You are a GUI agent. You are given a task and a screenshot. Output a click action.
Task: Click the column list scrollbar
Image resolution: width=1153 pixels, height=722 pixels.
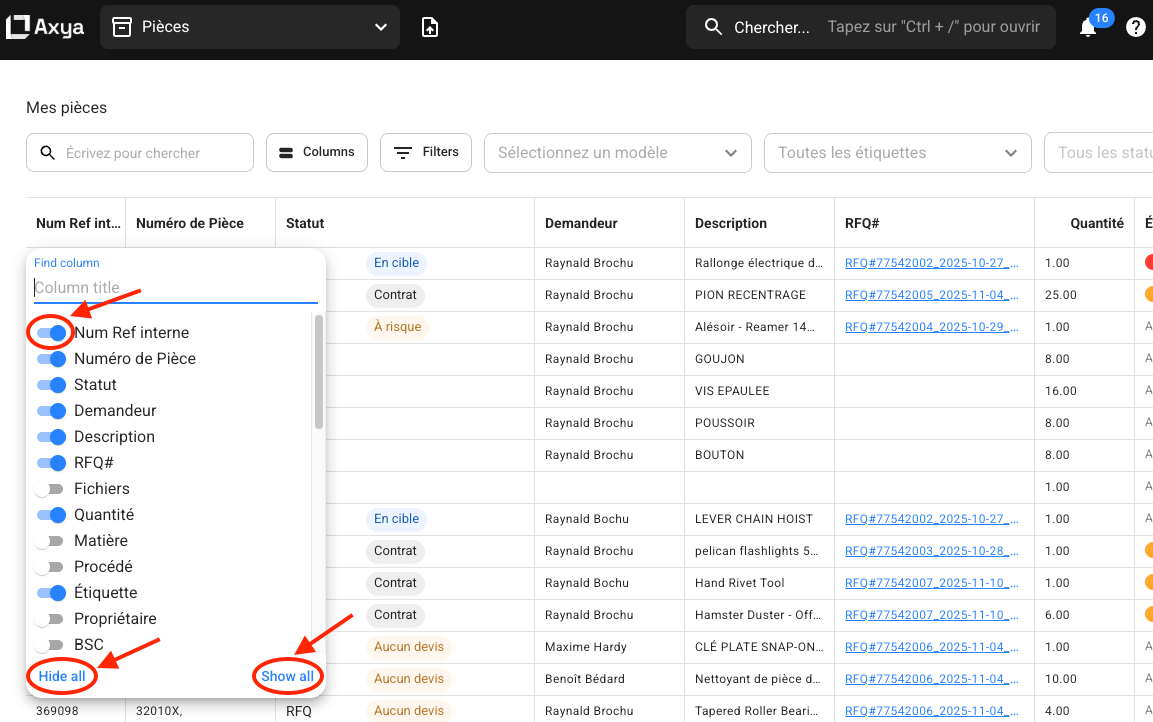coord(319,372)
